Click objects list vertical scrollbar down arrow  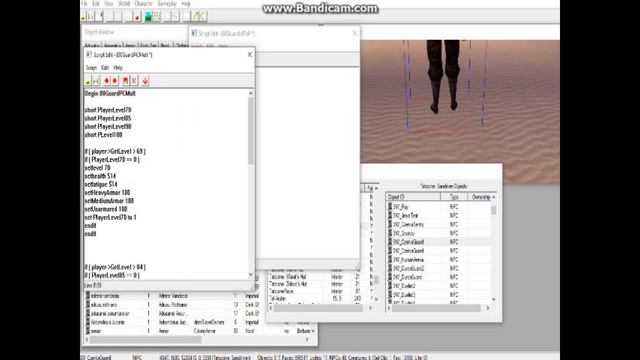pos(494,299)
